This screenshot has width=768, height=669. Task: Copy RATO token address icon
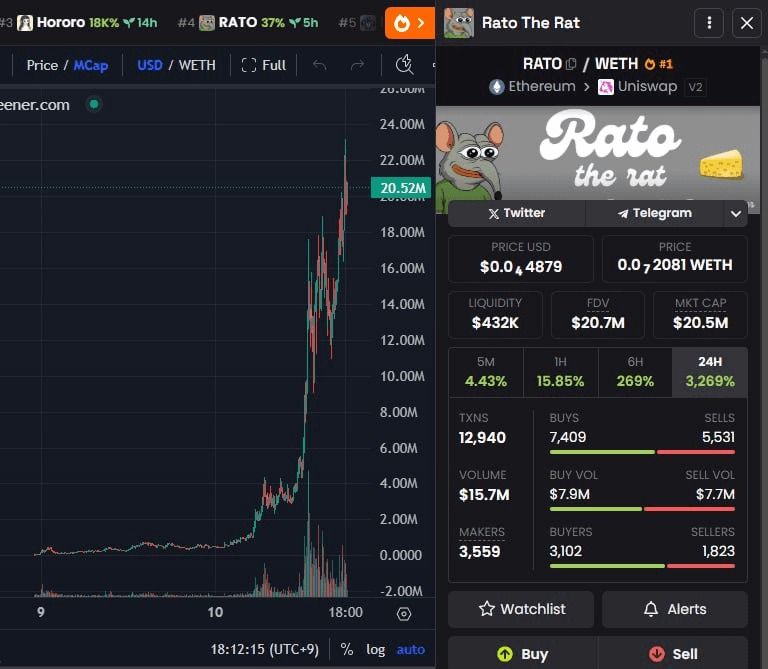(571, 64)
